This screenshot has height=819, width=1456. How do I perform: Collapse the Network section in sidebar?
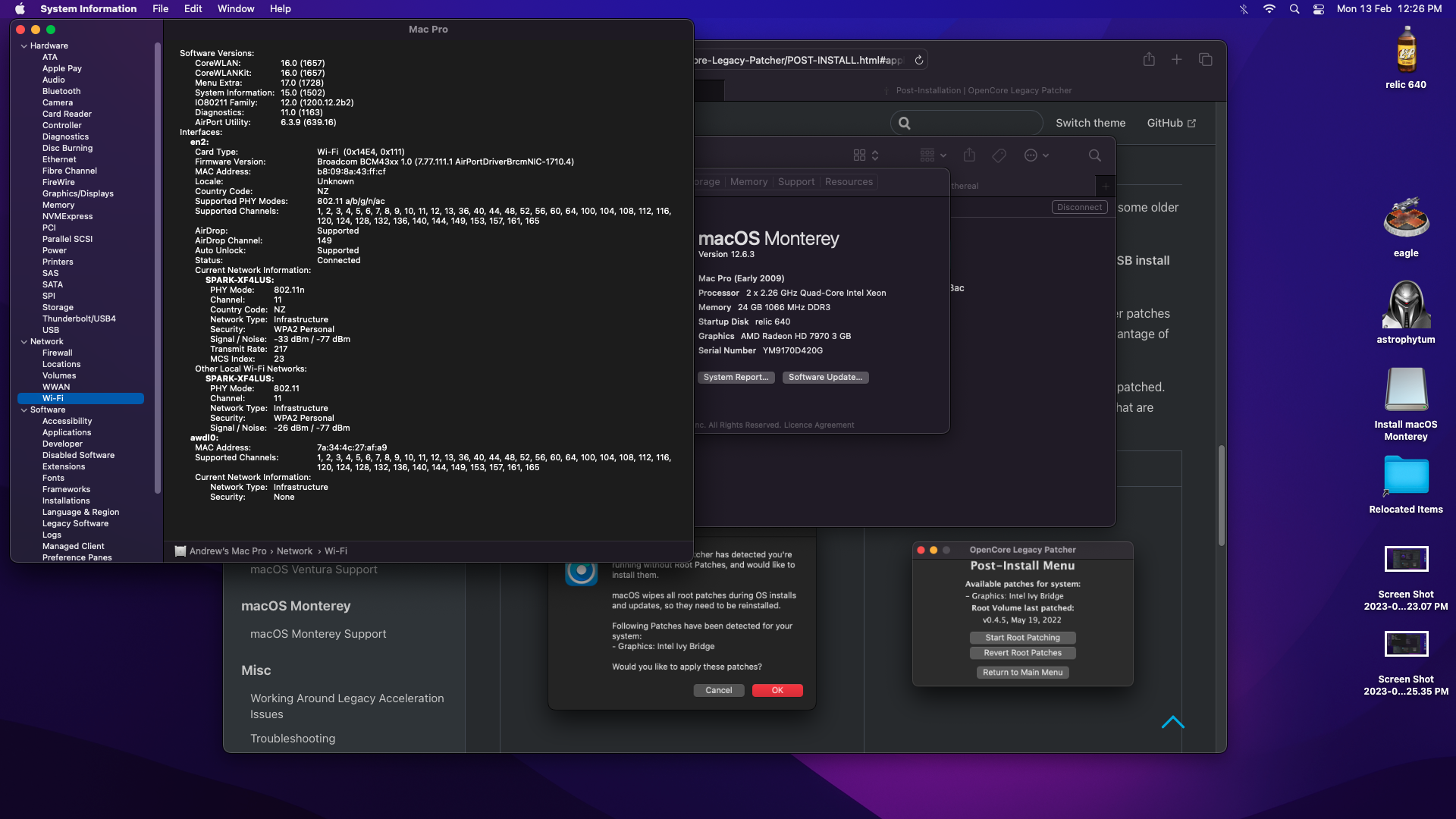coord(24,342)
